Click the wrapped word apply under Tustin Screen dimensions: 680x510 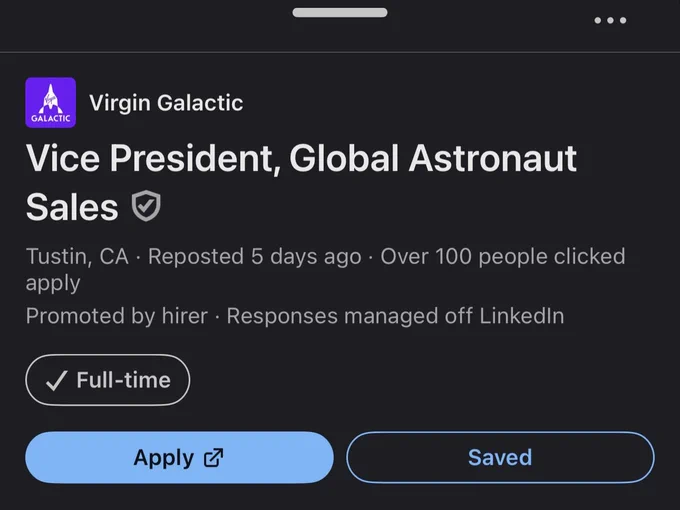click(x=53, y=284)
